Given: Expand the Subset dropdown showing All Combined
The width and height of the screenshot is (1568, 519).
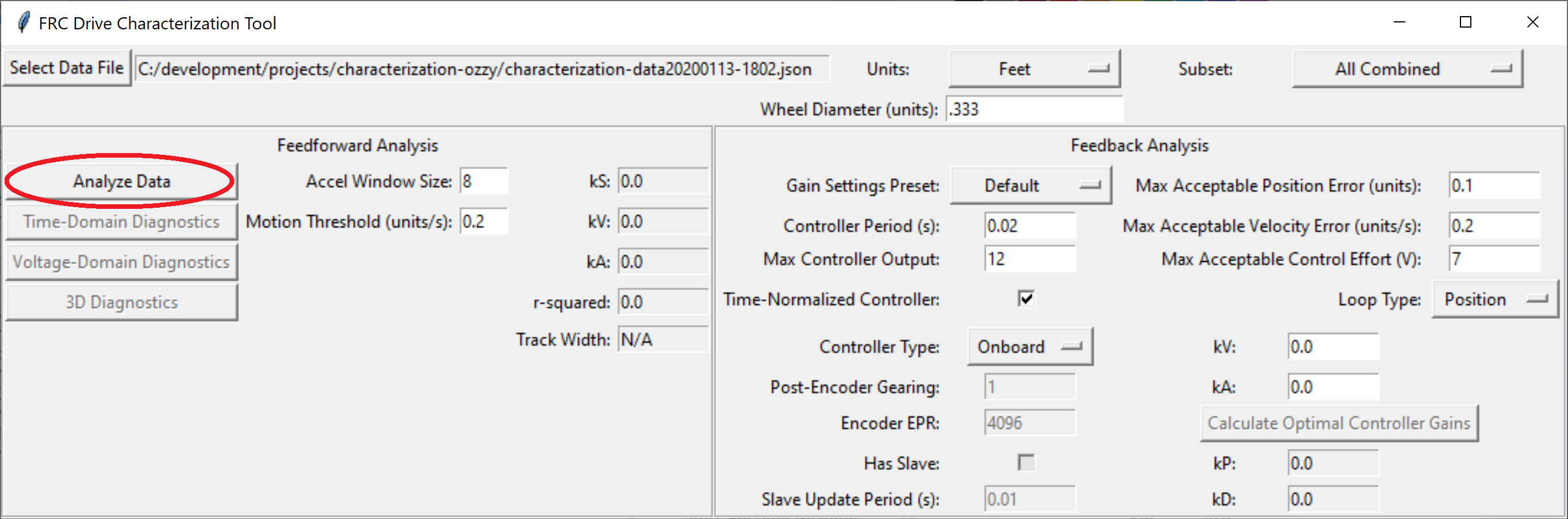Looking at the screenshot, I should click(1406, 69).
